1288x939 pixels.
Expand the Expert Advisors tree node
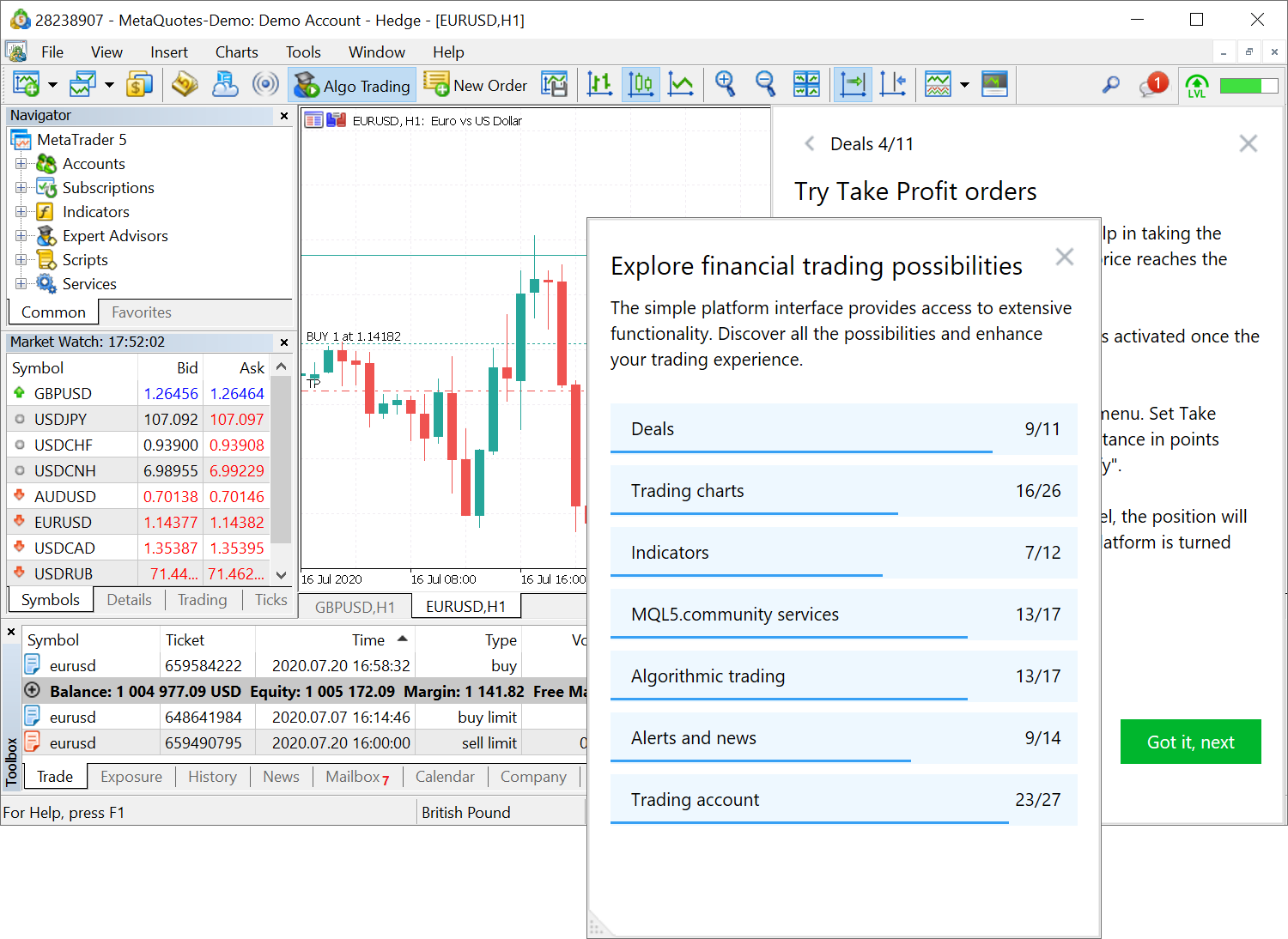click(21, 236)
